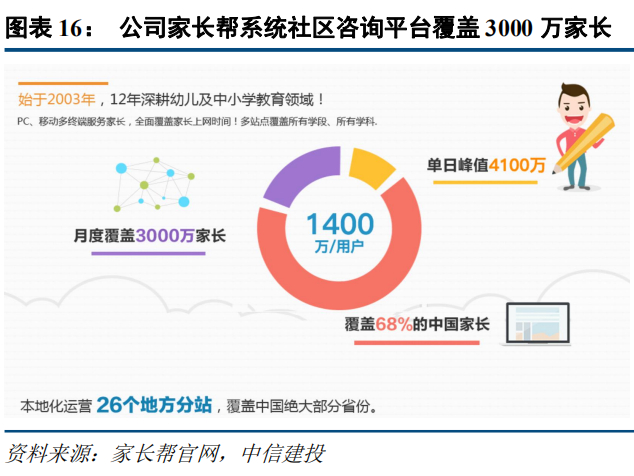Click the PC、移动多终端服务家长 subtitle line
This screenshot has width=634, height=476.
pyautogui.click(x=197, y=121)
